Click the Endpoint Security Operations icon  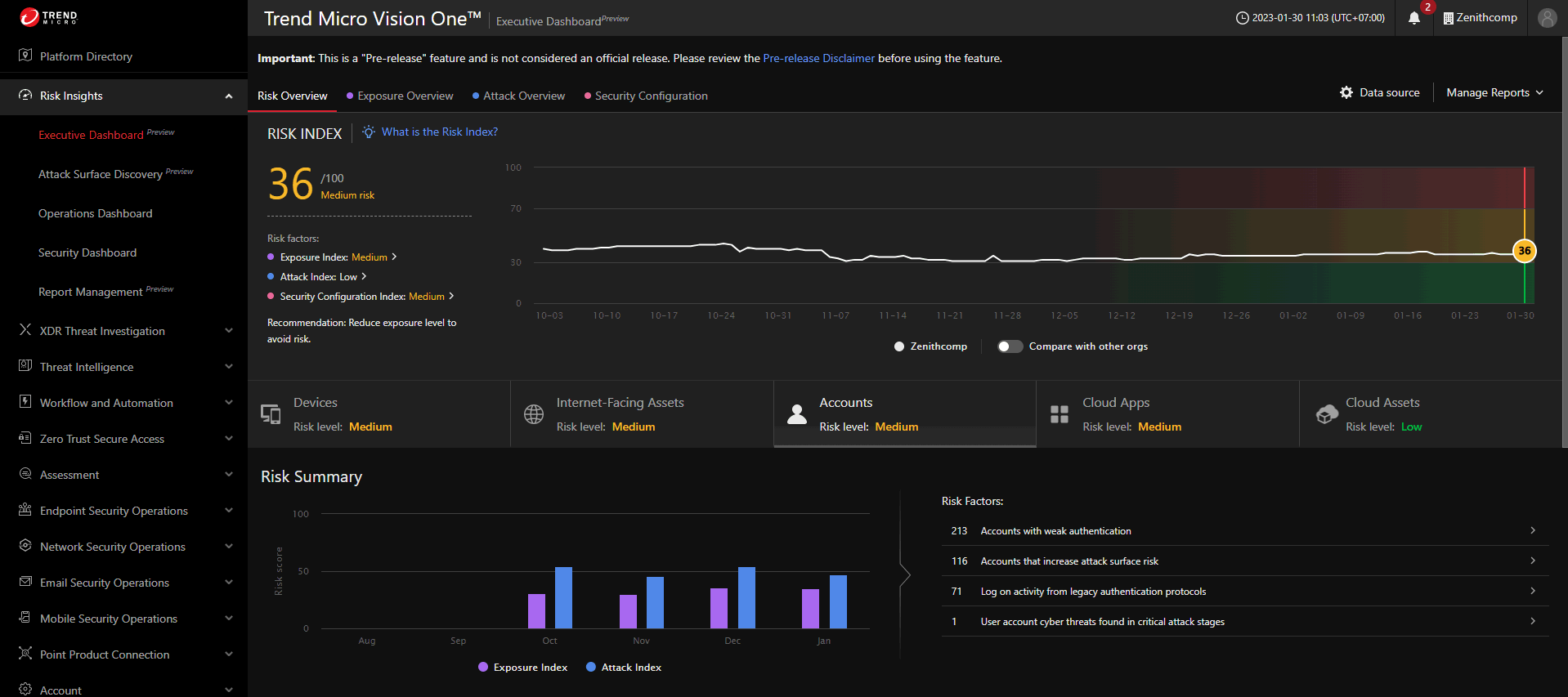coord(25,510)
